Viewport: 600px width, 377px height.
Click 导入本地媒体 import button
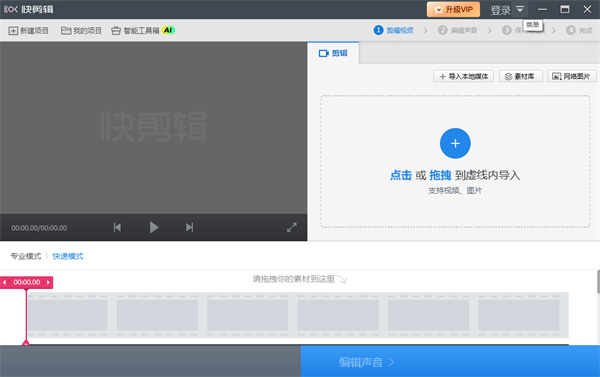(463, 77)
